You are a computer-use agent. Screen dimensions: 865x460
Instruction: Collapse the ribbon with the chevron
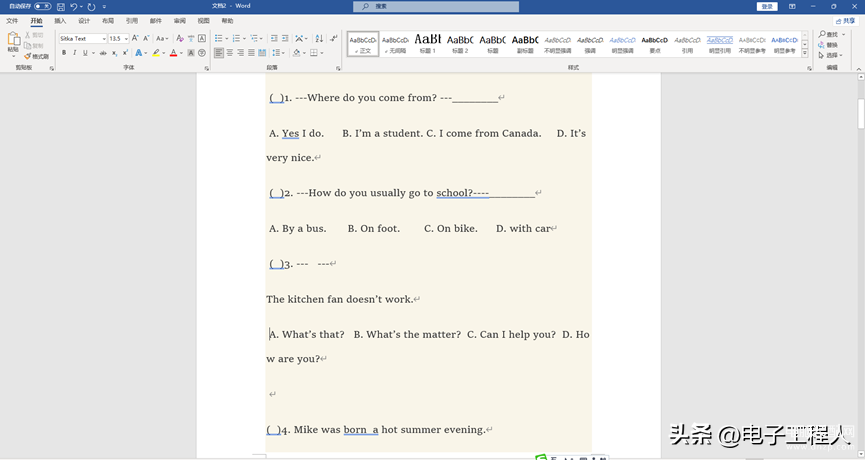tap(859, 68)
